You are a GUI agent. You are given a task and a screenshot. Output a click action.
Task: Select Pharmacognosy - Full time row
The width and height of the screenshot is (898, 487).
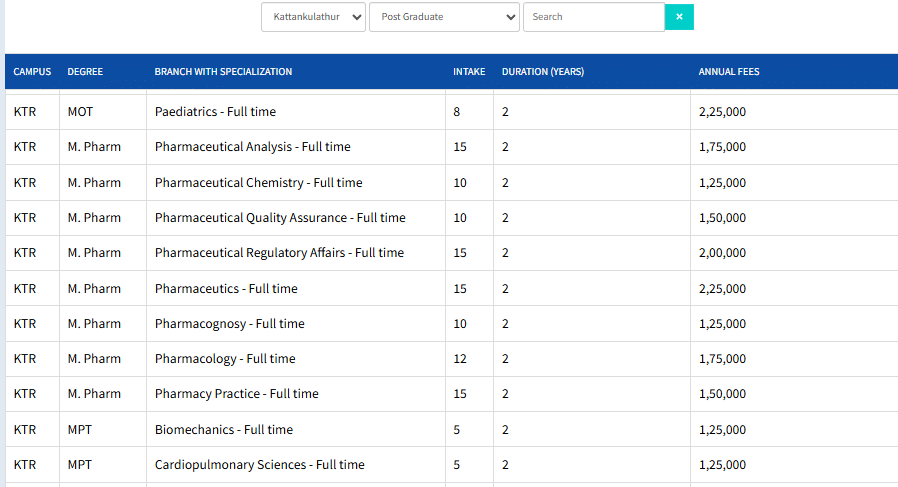pyautogui.click(x=229, y=324)
